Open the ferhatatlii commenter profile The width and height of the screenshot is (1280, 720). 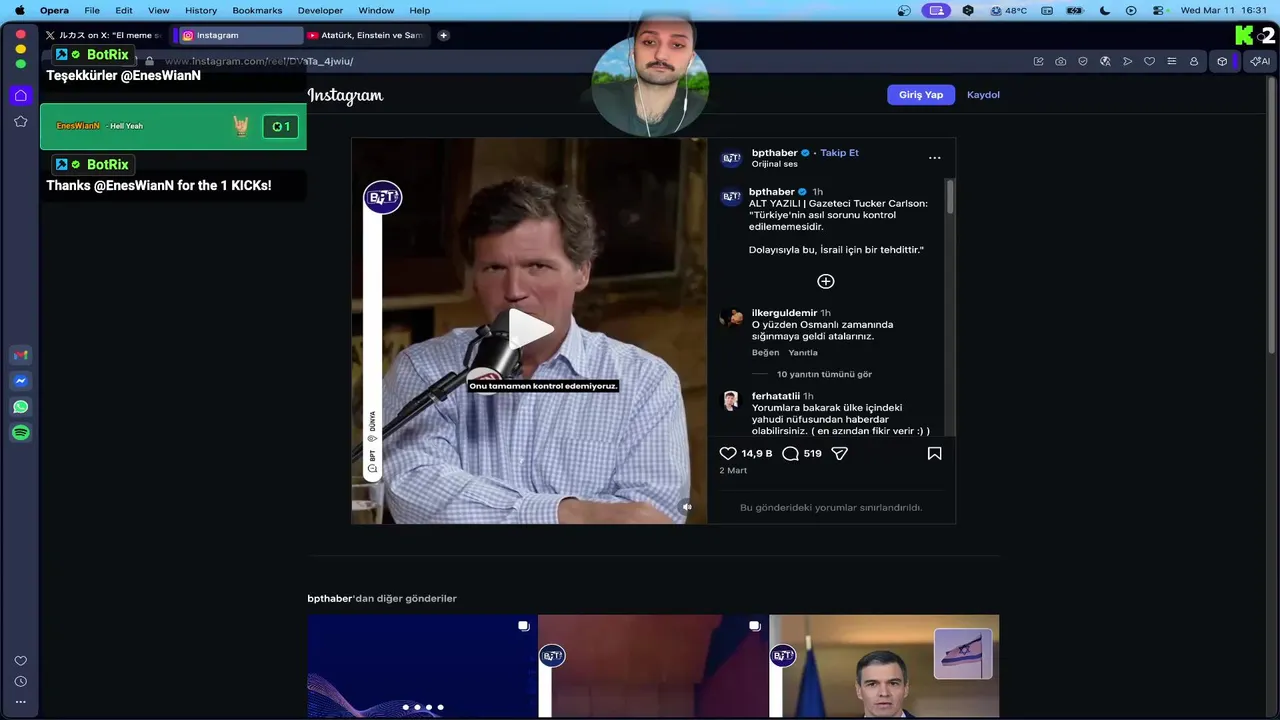tap(776, 396)
